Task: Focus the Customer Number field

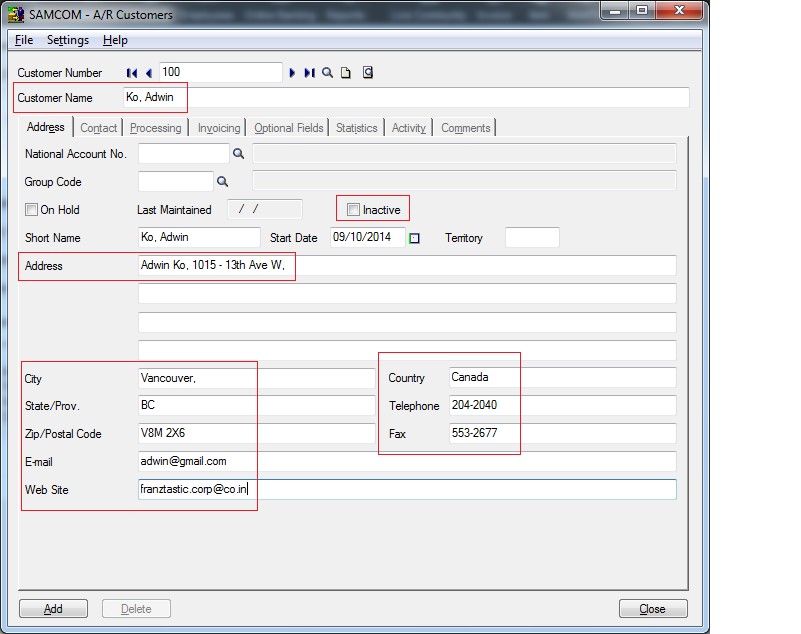Action: coord(221,72)
